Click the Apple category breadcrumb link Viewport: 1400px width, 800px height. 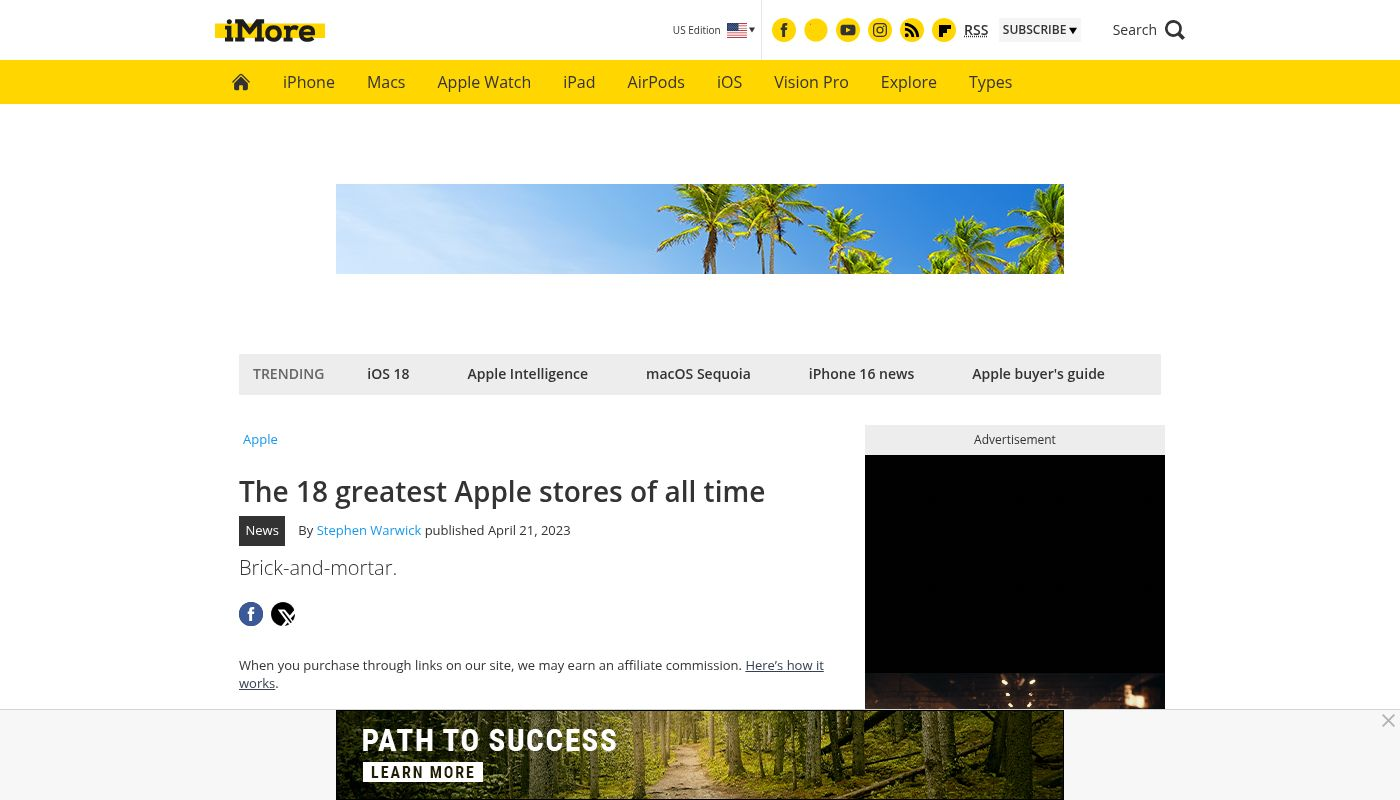click(x=260, y=439)
